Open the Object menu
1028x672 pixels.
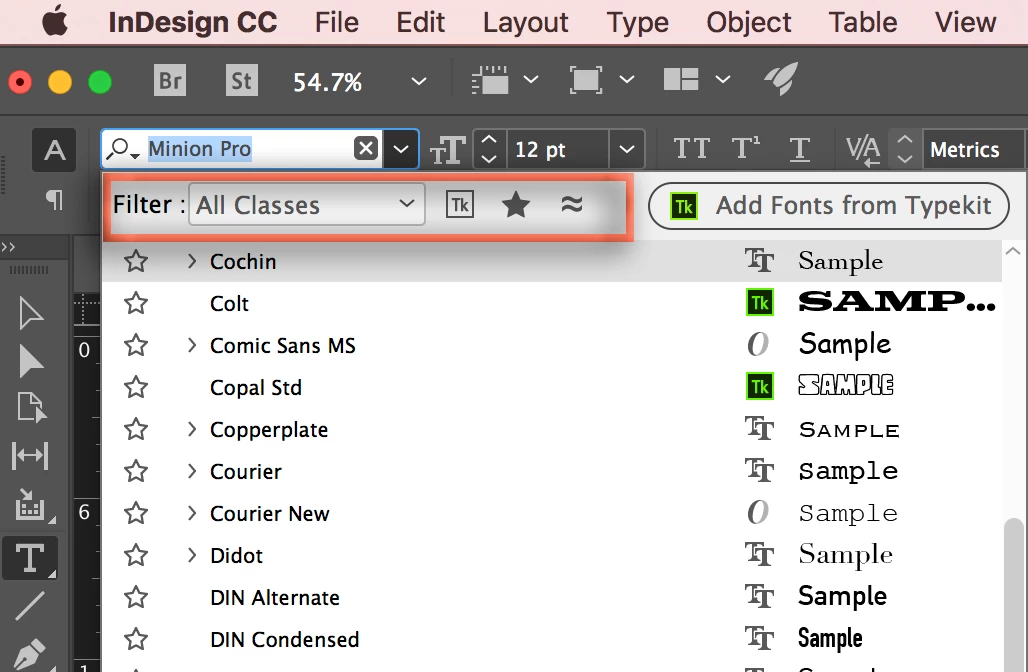pyautogui.click(x=748, y=22)
